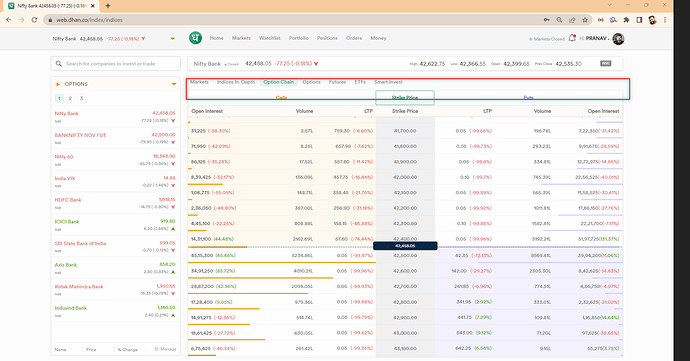Image resolution: width=690 pixels, height=361 pixels.
Task: Click the site lock icon in address bar
Action: point(50,20)
